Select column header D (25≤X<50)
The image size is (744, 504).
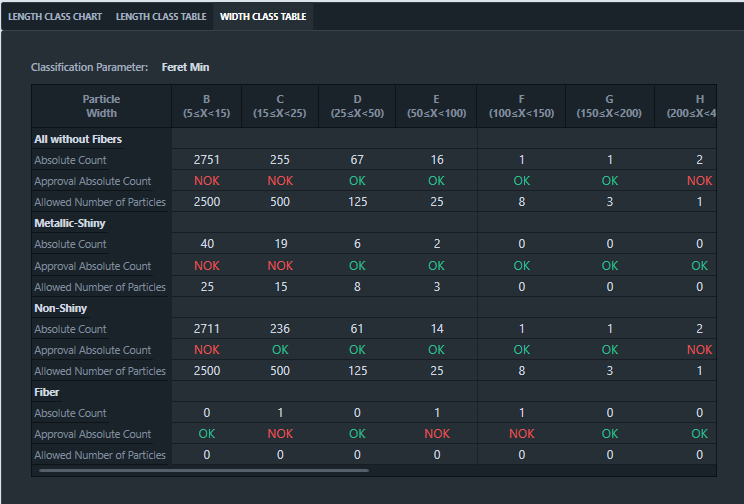tap(357, 106)
